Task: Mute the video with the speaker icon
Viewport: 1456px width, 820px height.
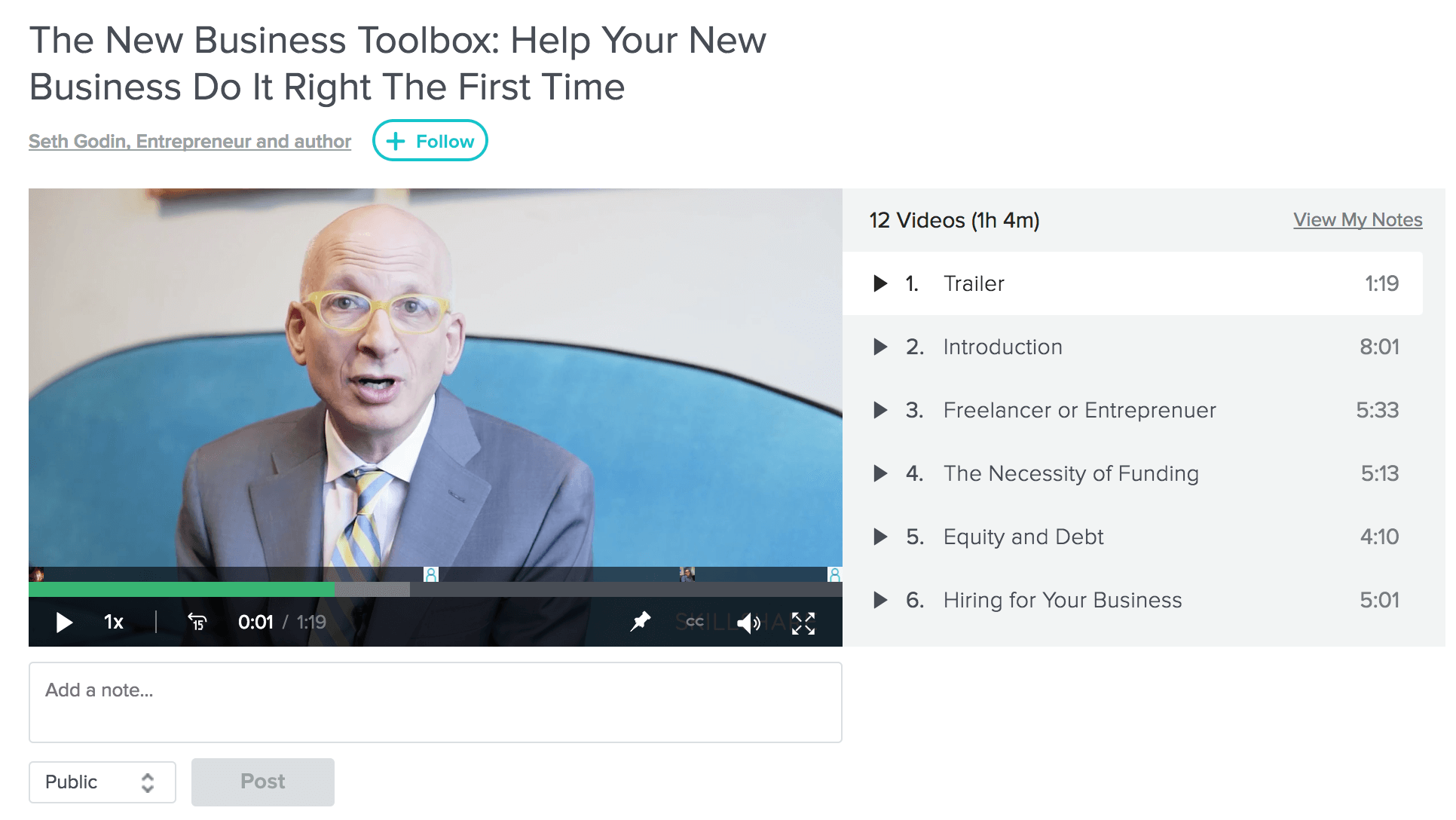Action: coord(749,623)
